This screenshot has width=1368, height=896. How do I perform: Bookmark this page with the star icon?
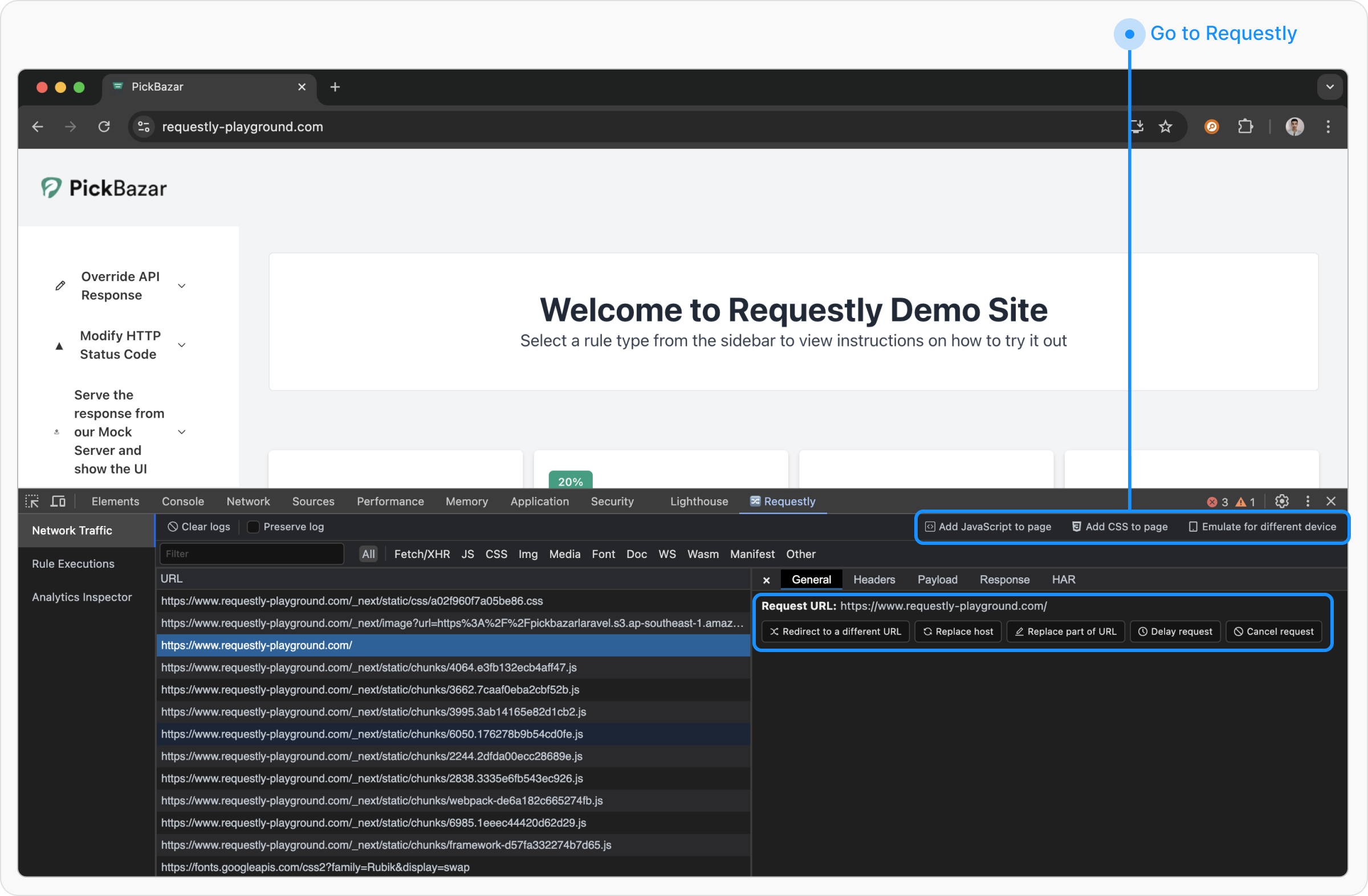click(1165, 127)
